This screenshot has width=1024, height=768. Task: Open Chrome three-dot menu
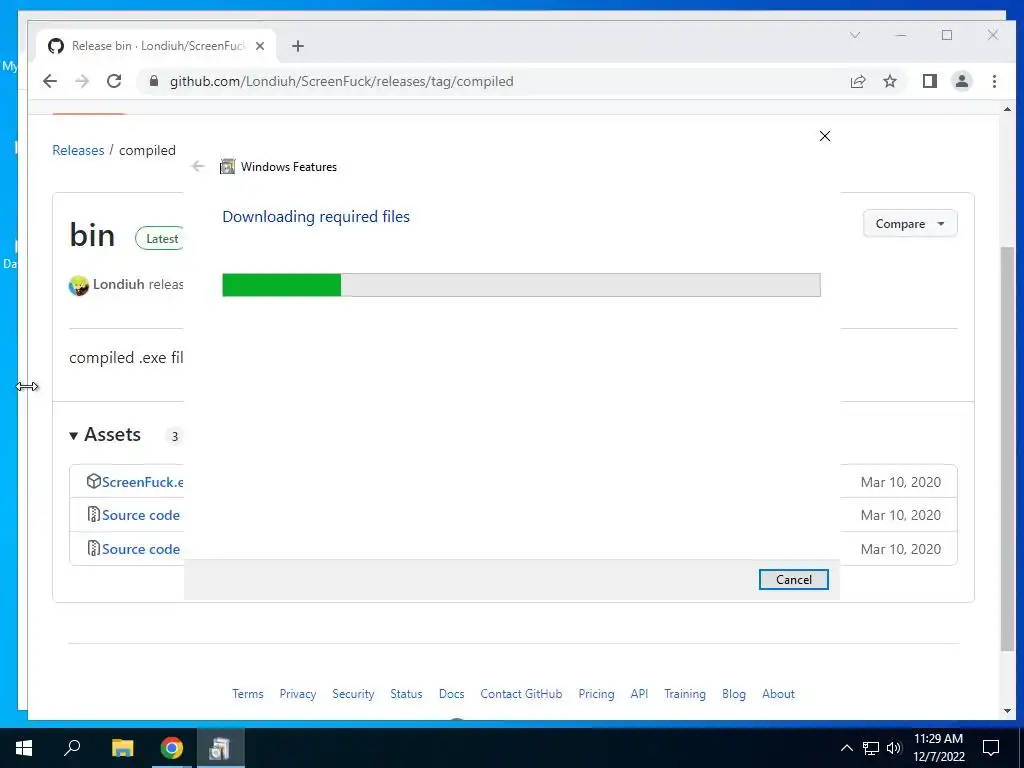click(x=994, y=81)
